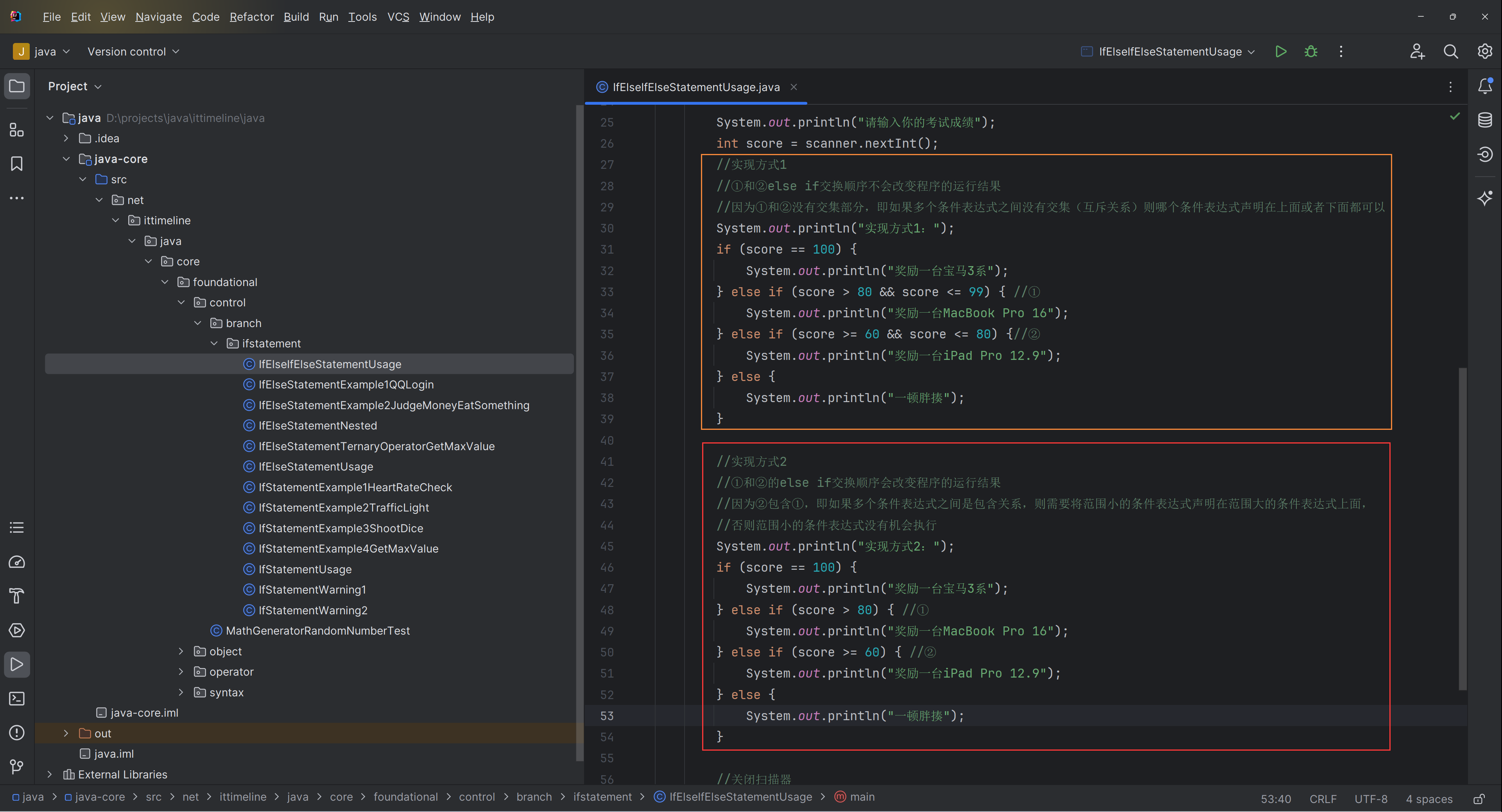
Task: Open the Refactor menu
Action: point(251,17)
